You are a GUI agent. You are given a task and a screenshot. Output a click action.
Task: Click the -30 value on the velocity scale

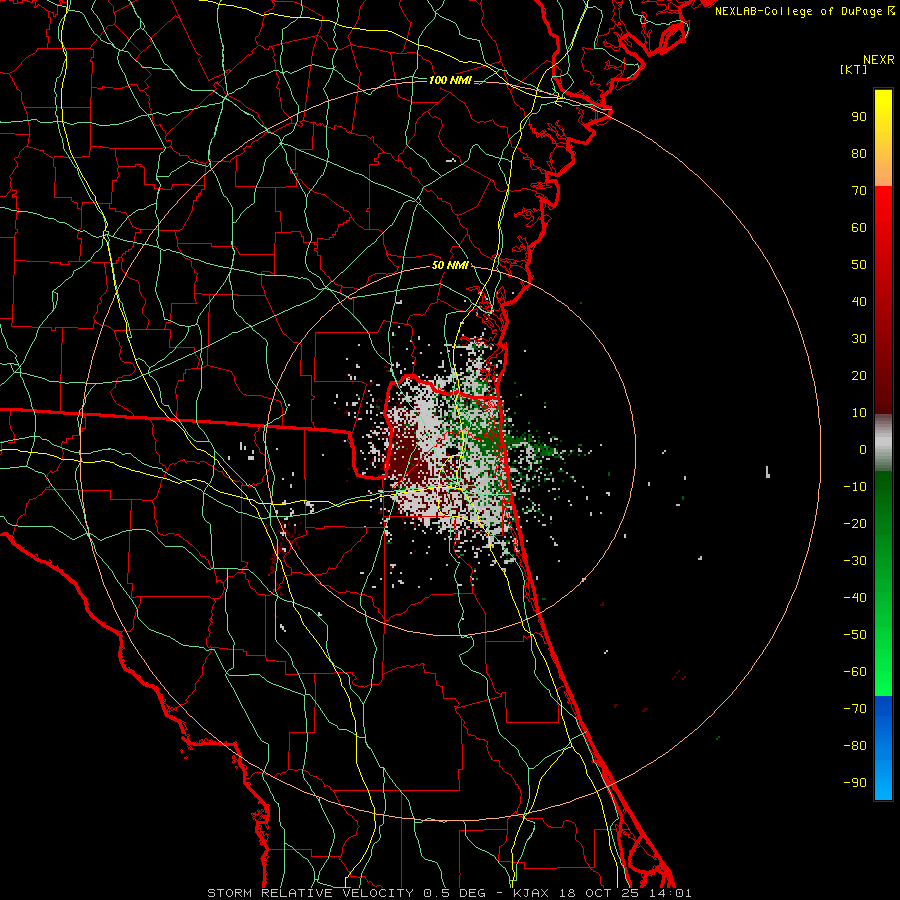tap(855, 561)
